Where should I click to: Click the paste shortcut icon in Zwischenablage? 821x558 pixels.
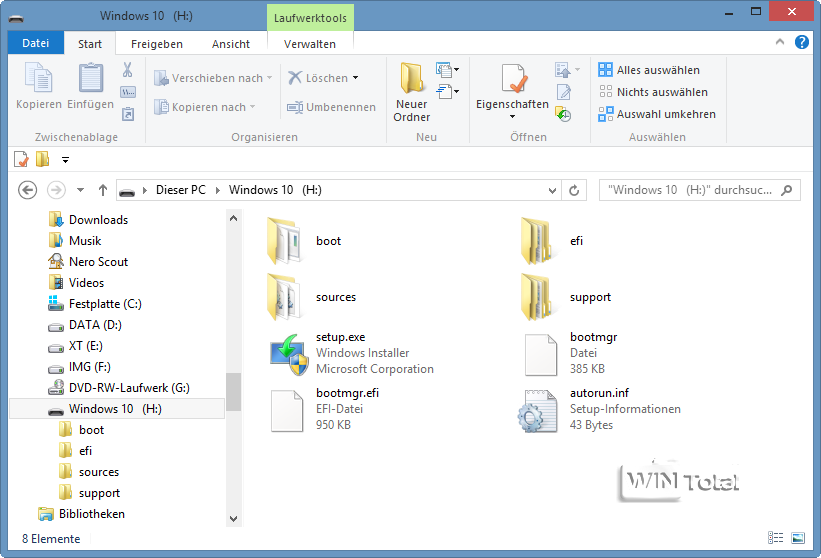(x=128, y=114)
